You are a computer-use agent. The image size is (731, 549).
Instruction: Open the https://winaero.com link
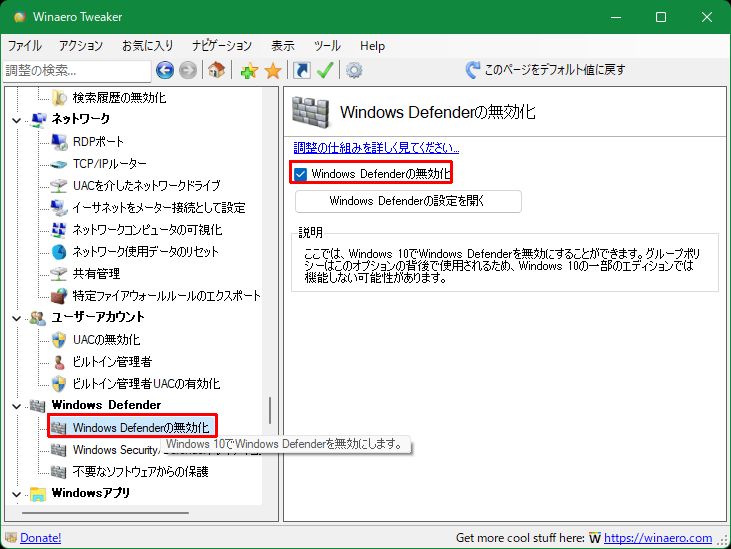tap(658, 538)
